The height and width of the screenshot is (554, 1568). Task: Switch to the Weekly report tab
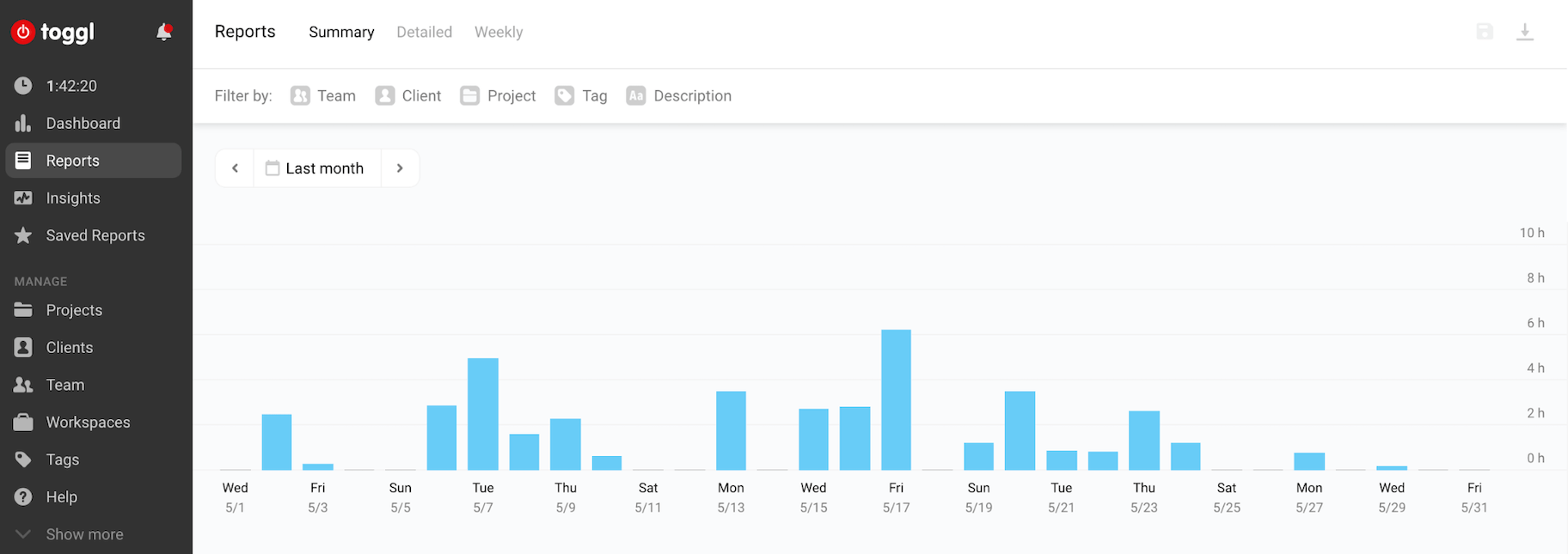pos(499,33)
